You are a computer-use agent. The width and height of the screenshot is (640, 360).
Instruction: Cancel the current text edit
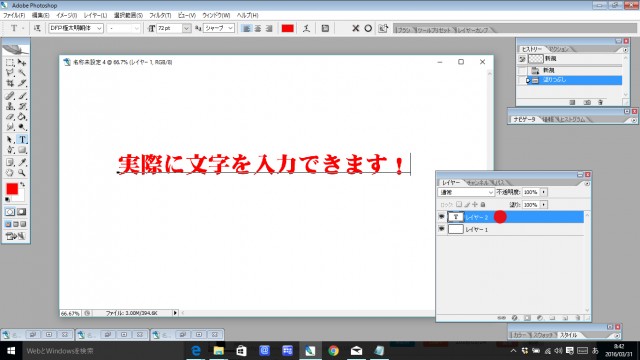pyautogui.click(x=356, y=28)
